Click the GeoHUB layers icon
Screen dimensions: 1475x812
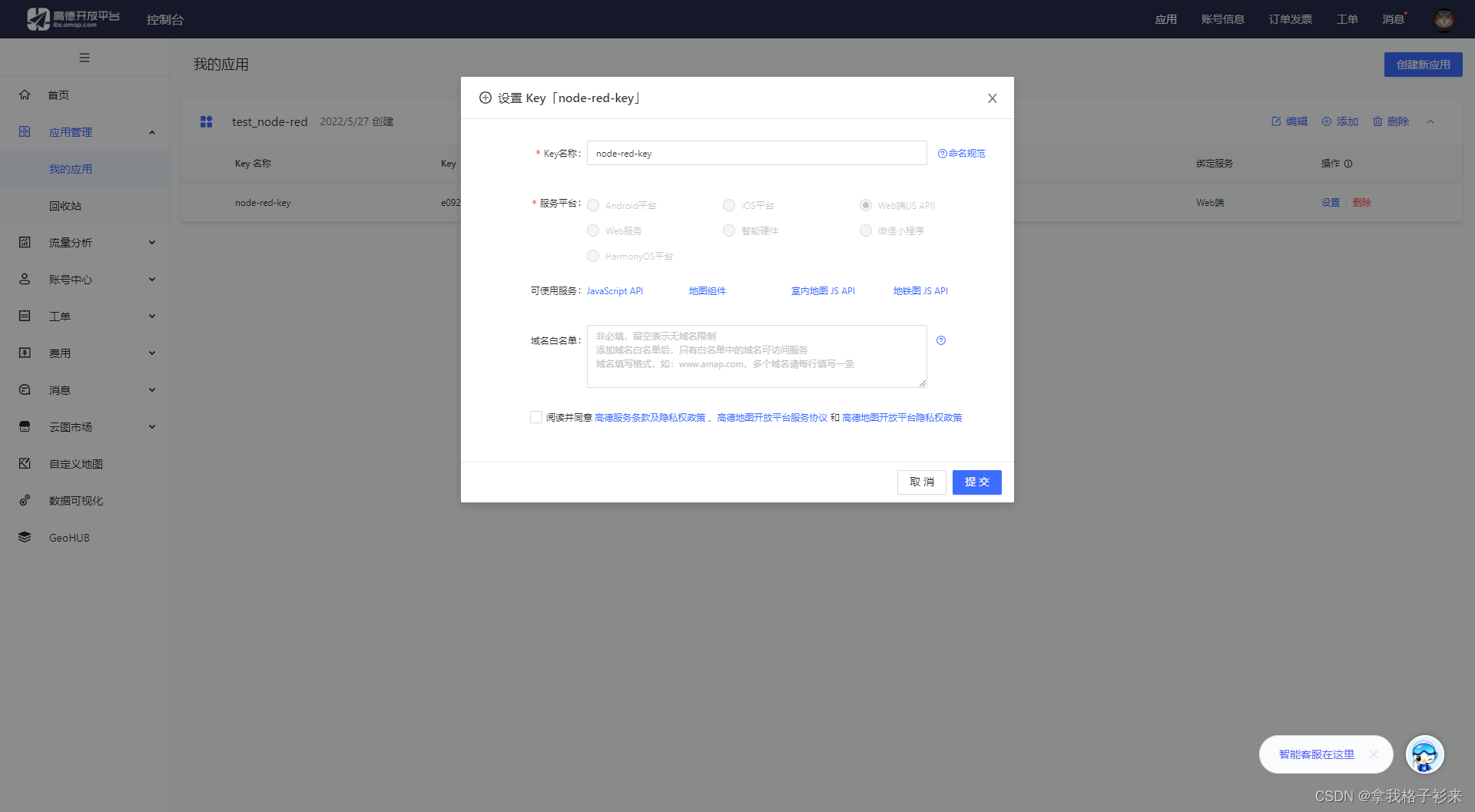tap(25, 537)
